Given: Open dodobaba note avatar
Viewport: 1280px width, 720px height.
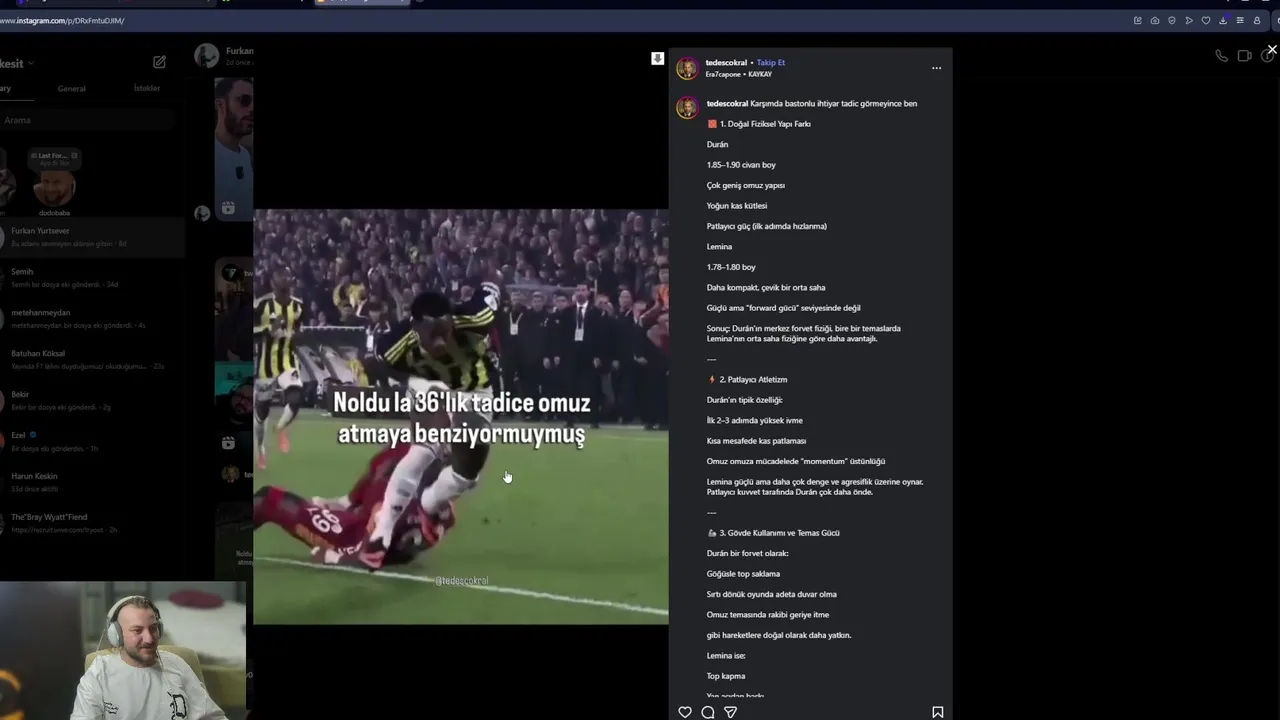Looking at the screenshot, I should coord(55,187).
